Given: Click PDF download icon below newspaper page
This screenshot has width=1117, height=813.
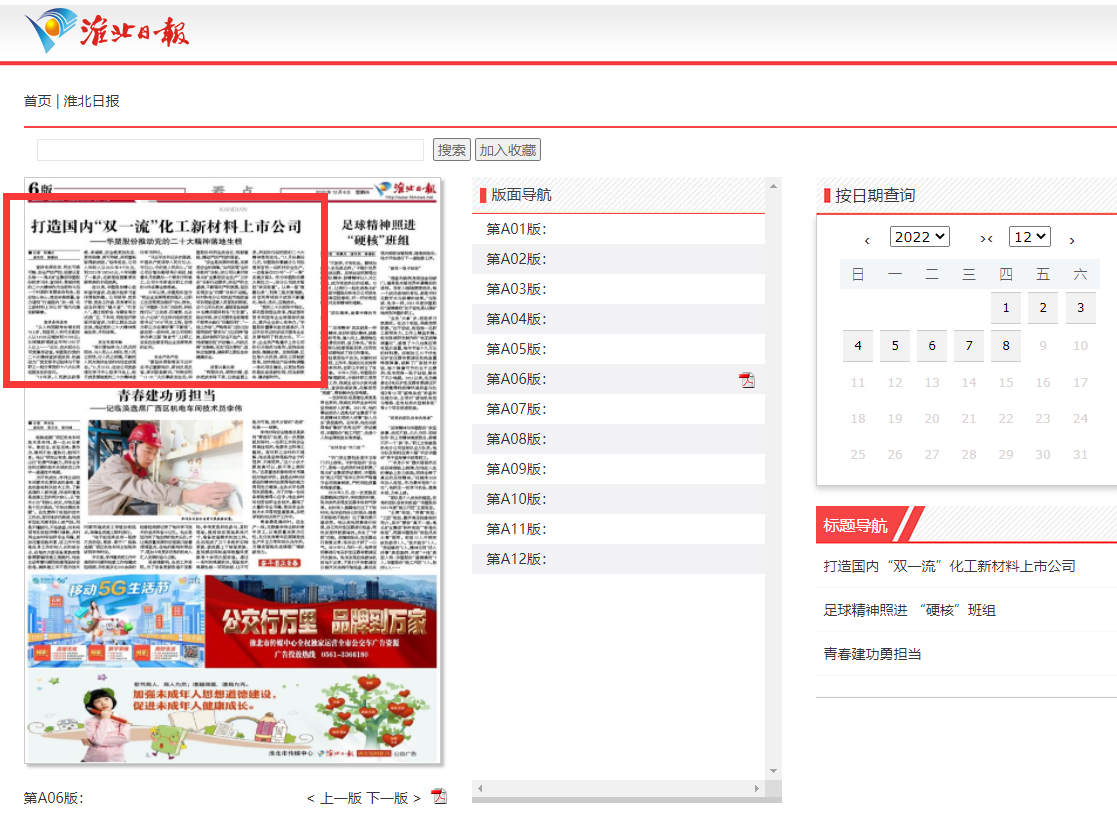Looking at the screenshot, I should [438, 796].
